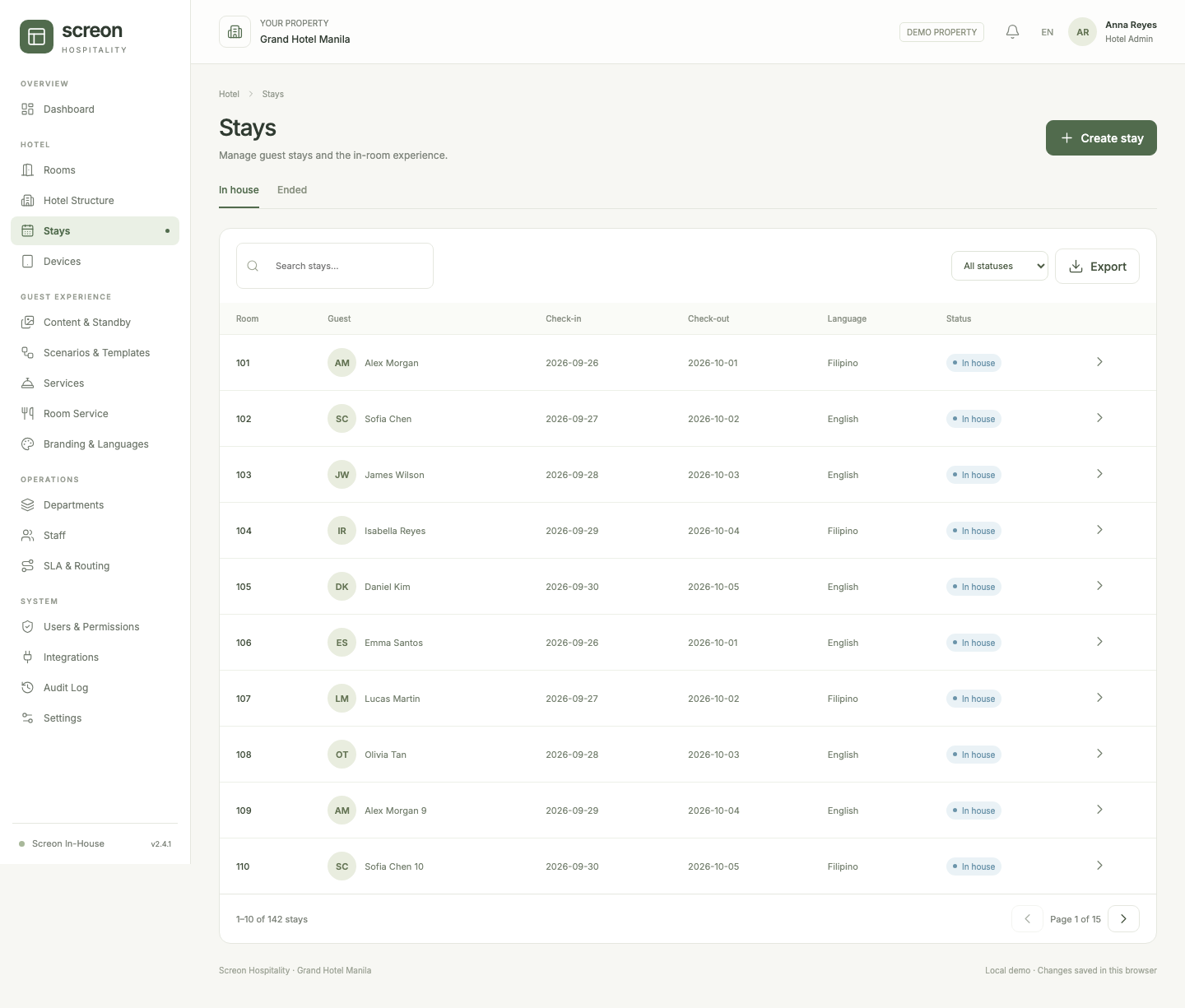Expand Daniel Kim row chevron
Viewport: 1185px width, 1008px height.
click(1099, 586)
